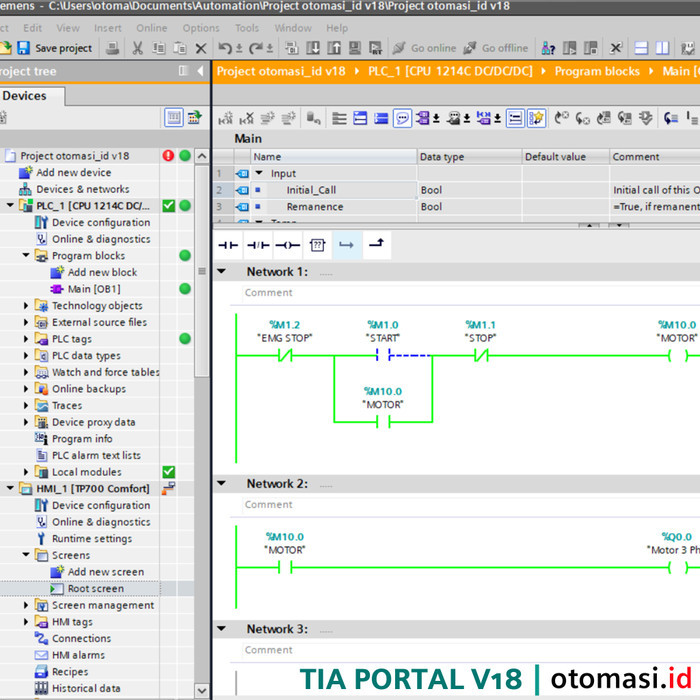Expand the Screen management node

[27, 605]
